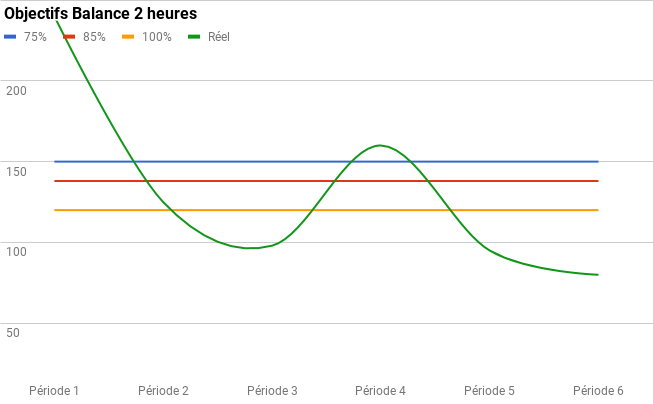Select the 'Réel' legend label text
This screenshot has width=653, height=404.
(x=219, y=37)
